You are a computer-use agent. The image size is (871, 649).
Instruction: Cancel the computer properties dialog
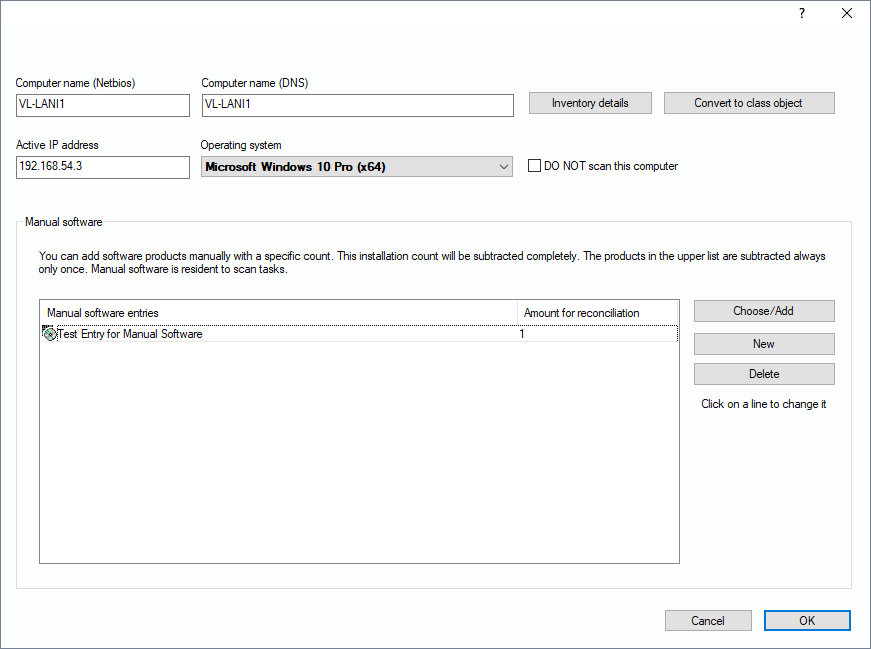click(x=708, y=620)
